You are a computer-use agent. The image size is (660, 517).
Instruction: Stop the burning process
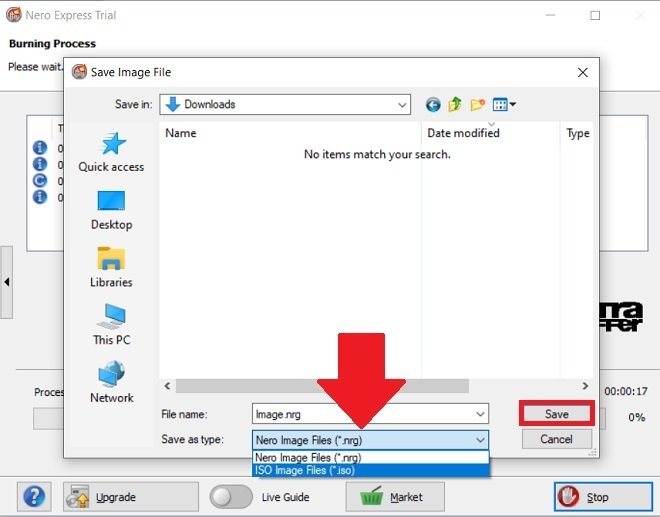[603, 497]
